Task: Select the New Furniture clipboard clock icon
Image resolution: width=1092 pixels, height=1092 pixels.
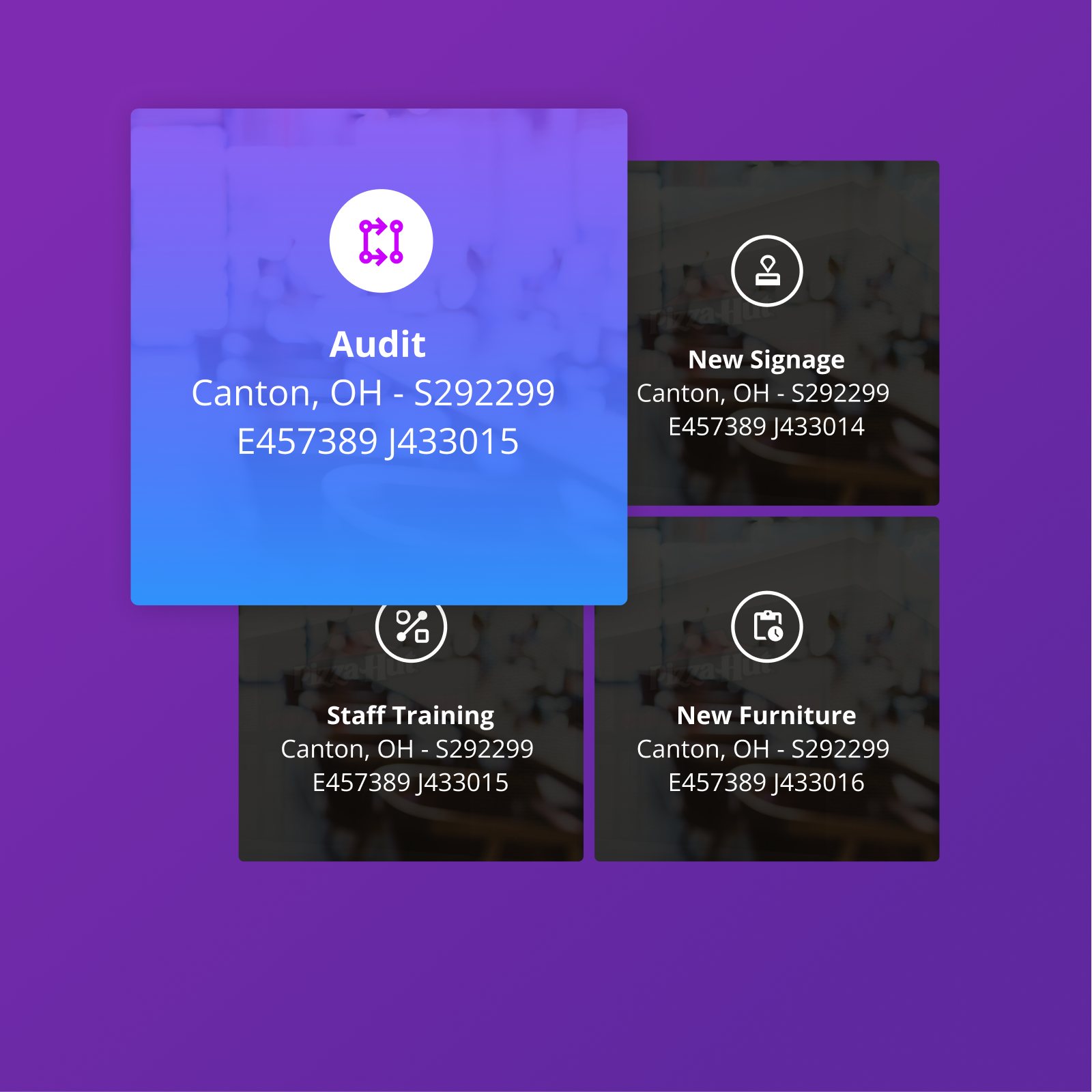Action: (x=766, y=627)
